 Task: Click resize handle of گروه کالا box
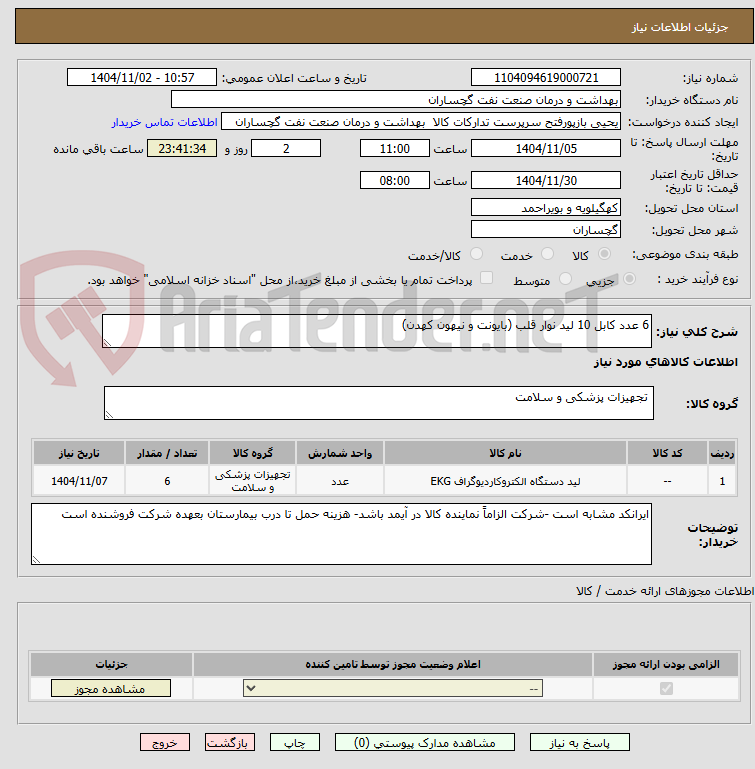pos(109,415)
